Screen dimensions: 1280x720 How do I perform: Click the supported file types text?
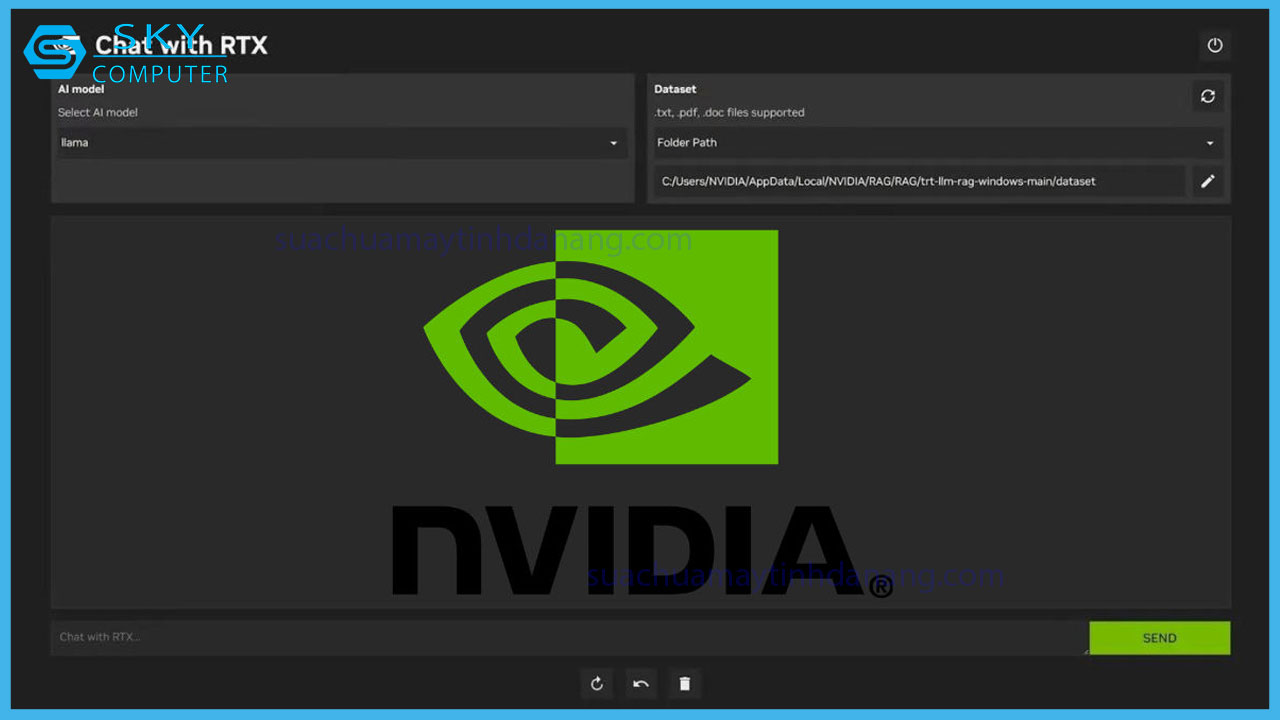click(729, 112)
